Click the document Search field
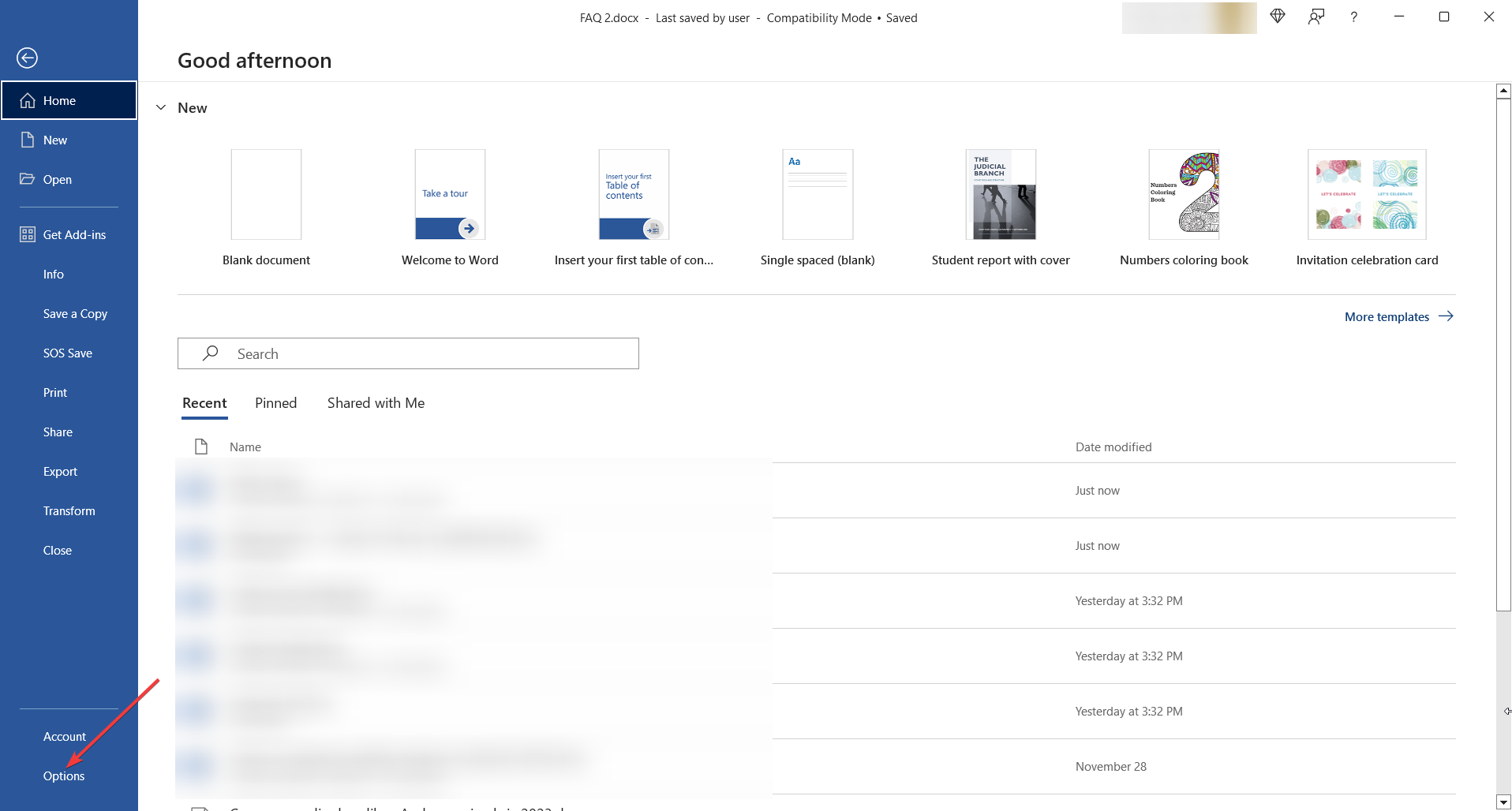The height and width of the screenshot is (811, 1512). click(x=408, y=353)
